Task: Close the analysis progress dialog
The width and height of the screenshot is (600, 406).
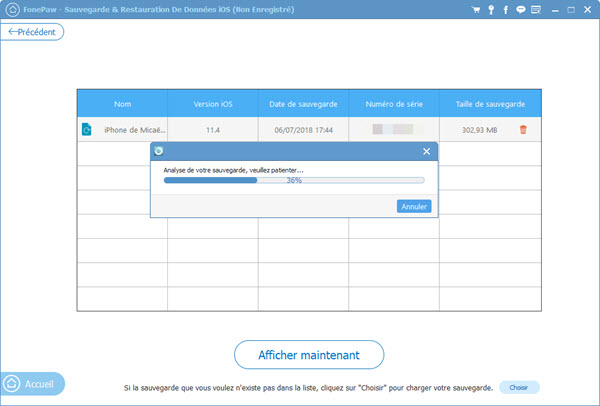Action: 426,151
